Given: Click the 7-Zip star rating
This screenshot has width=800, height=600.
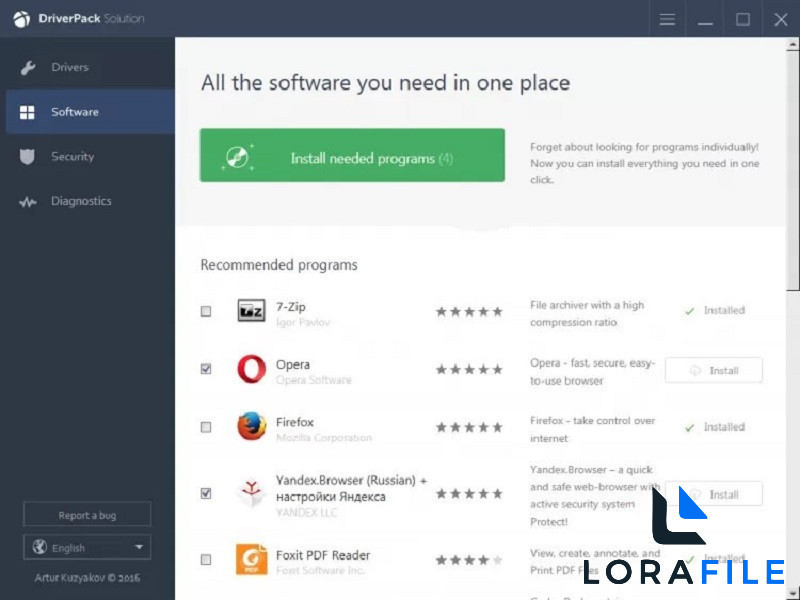Looking at the screenshot, I should tap(469, 311).
